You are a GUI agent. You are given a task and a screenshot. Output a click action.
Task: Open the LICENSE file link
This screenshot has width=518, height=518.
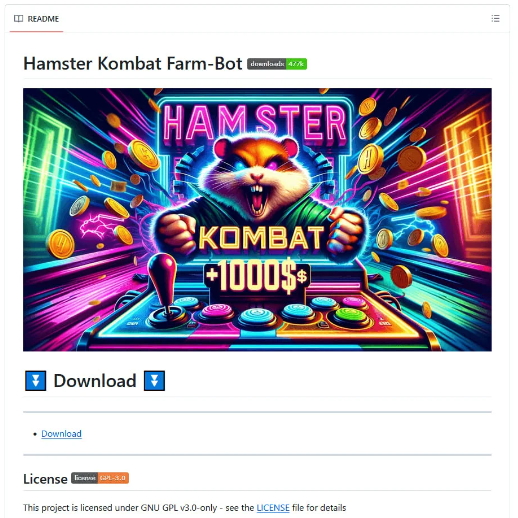[273, 508]
